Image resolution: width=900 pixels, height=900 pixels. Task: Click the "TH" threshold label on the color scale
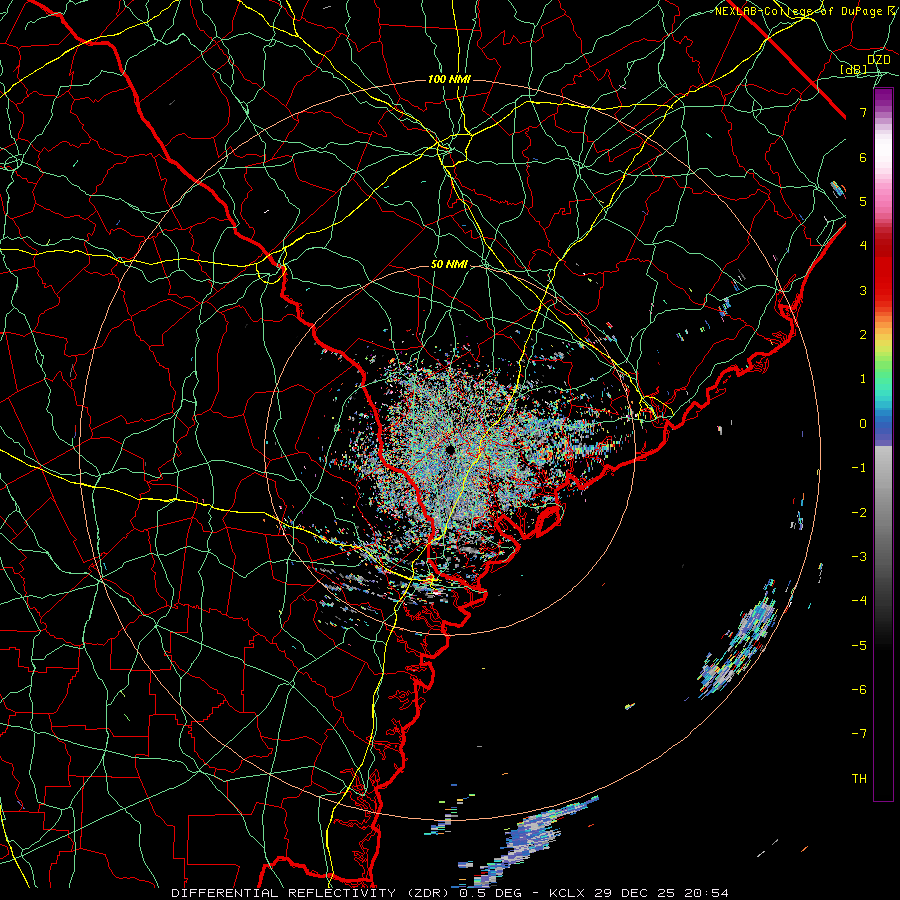pos(859,779)
